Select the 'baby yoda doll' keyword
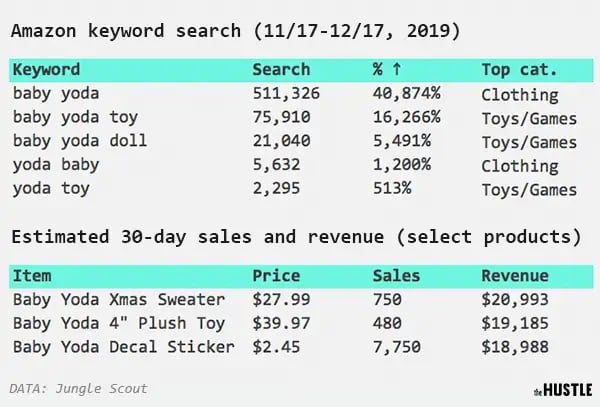600x407 pixels. pos(75,141)
